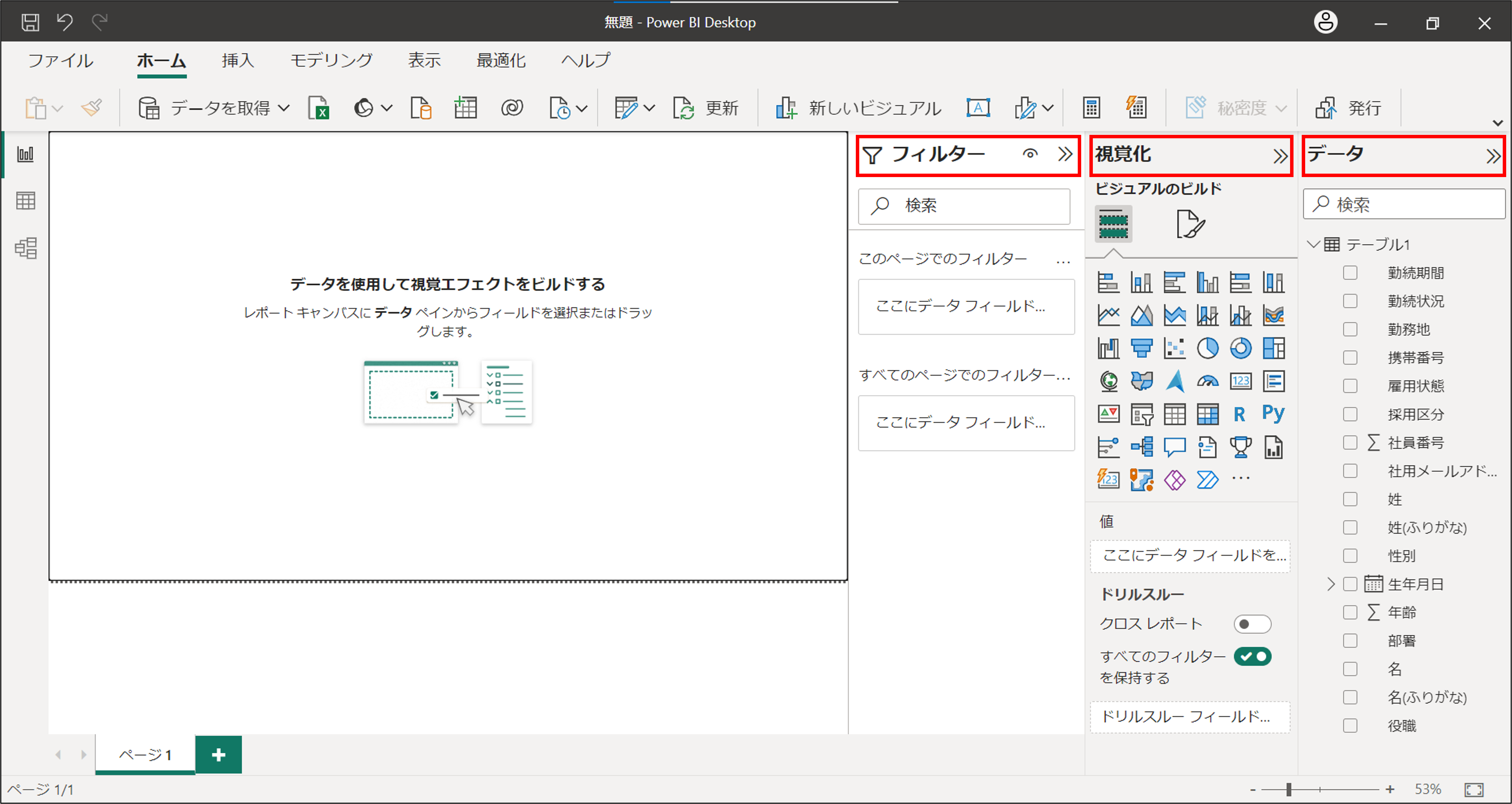The width and height of the screenshot is (1512, 804).
Task: Select the pie chart visual
Action: [1207, 348]
